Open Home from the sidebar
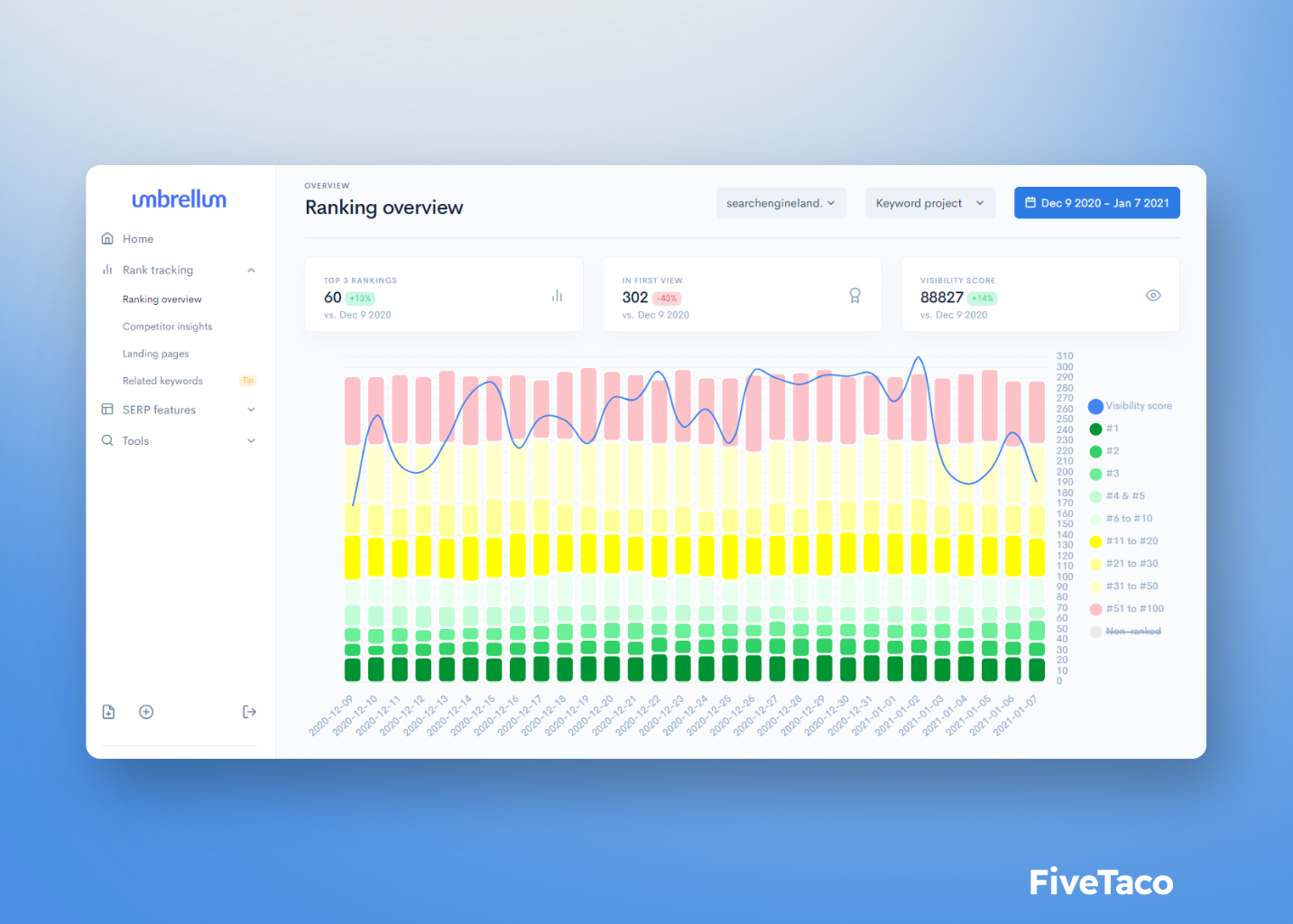 138,239
